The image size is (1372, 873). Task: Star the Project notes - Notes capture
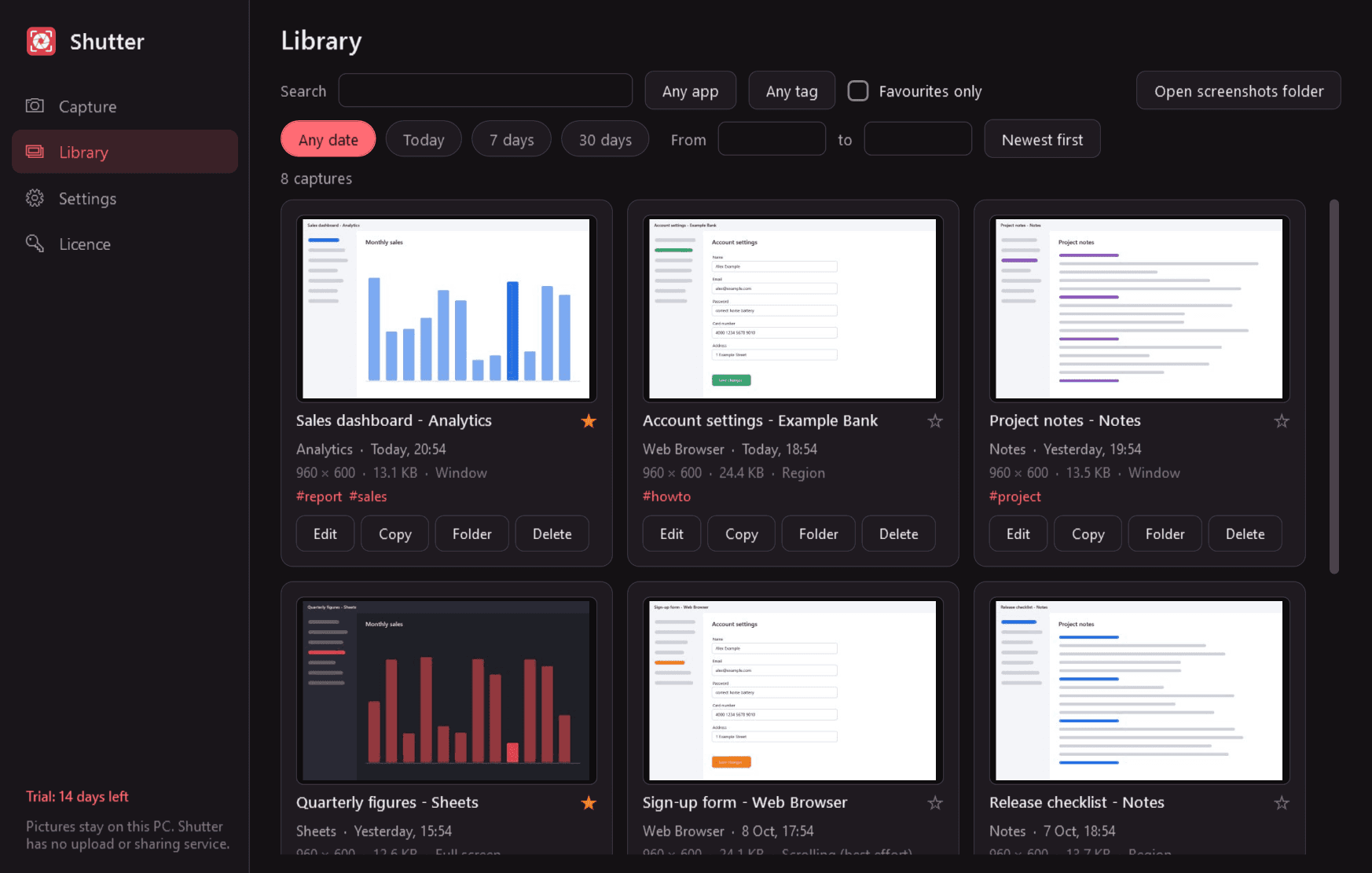click(1282, 421)
